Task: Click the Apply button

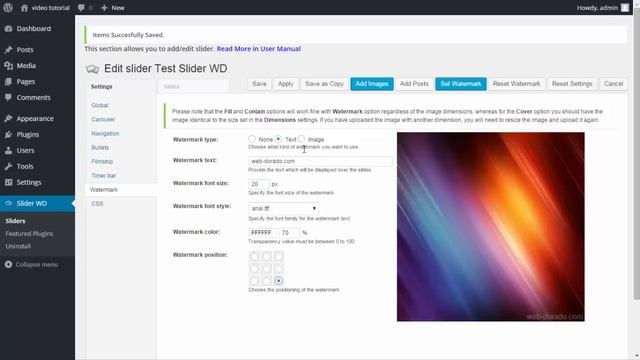Action: pyautogui.click(x=286, y=84)
